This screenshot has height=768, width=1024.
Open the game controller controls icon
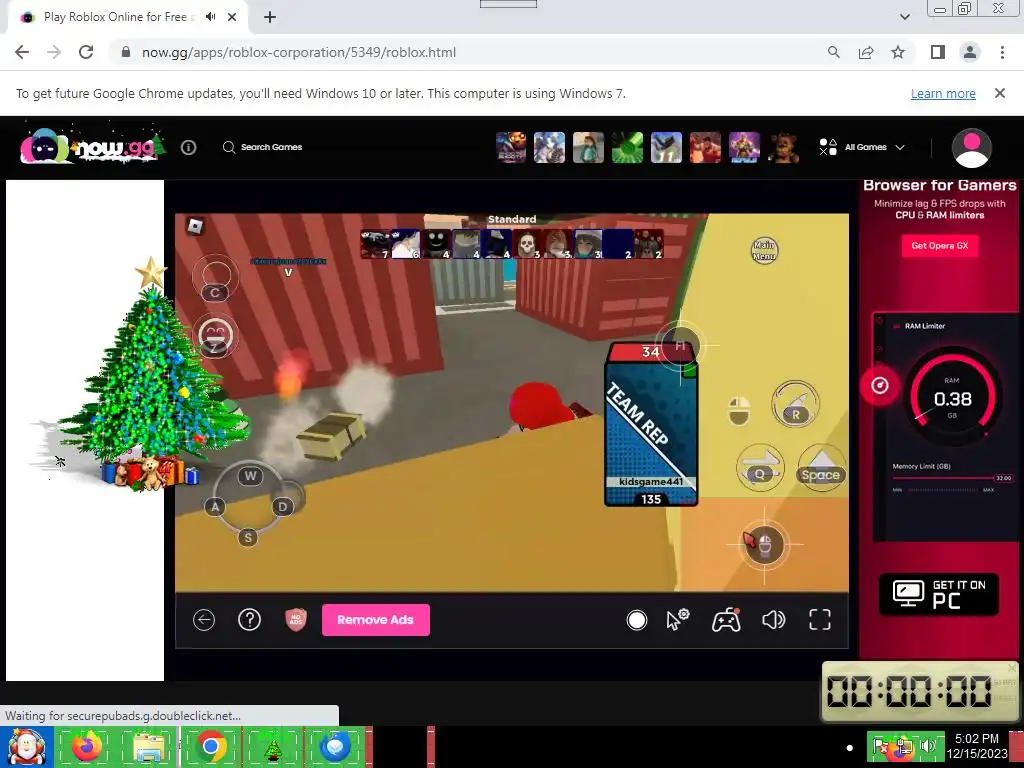pos(726,620)
